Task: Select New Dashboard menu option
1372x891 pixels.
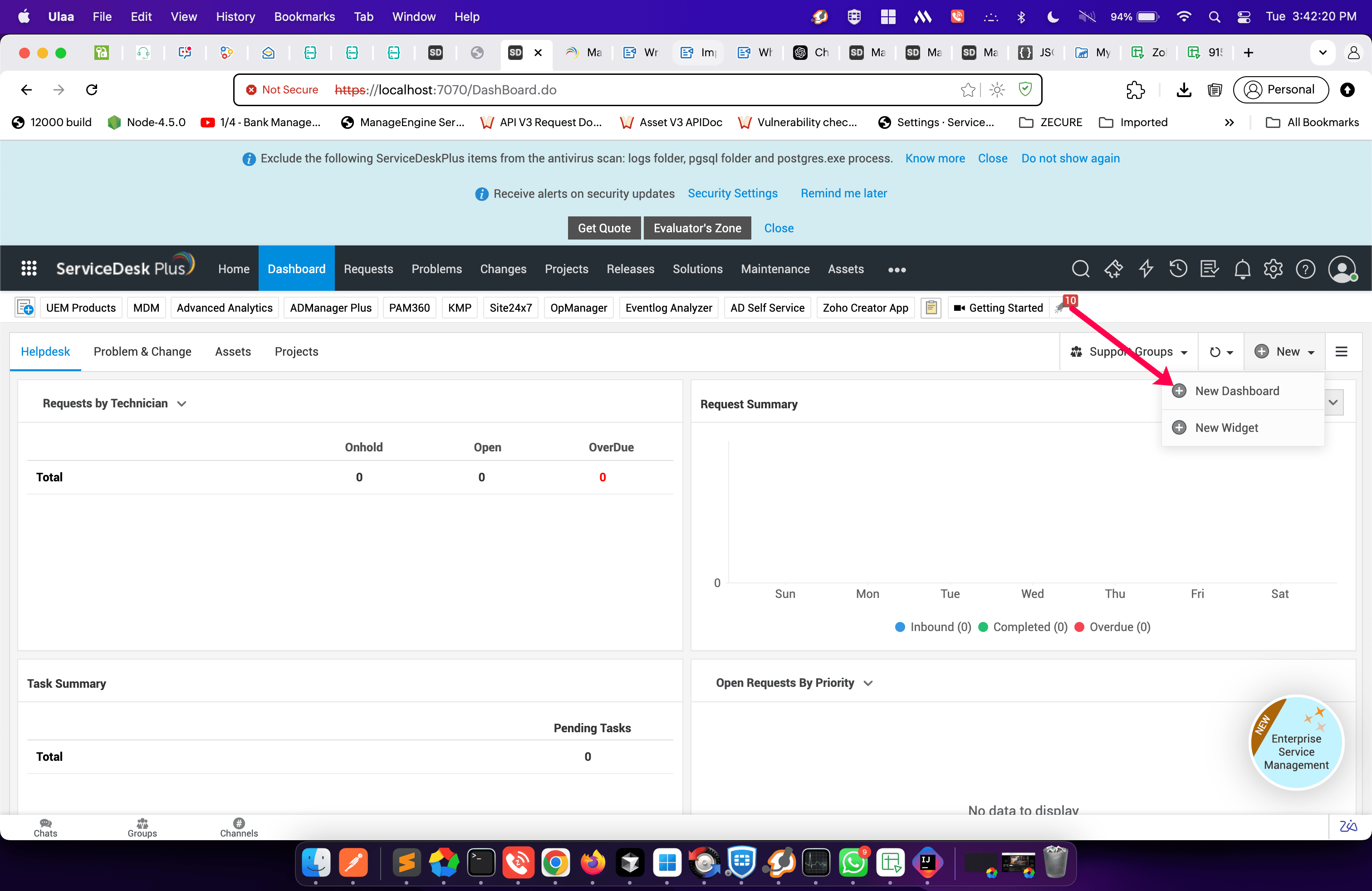Action: coord(1236,392)
